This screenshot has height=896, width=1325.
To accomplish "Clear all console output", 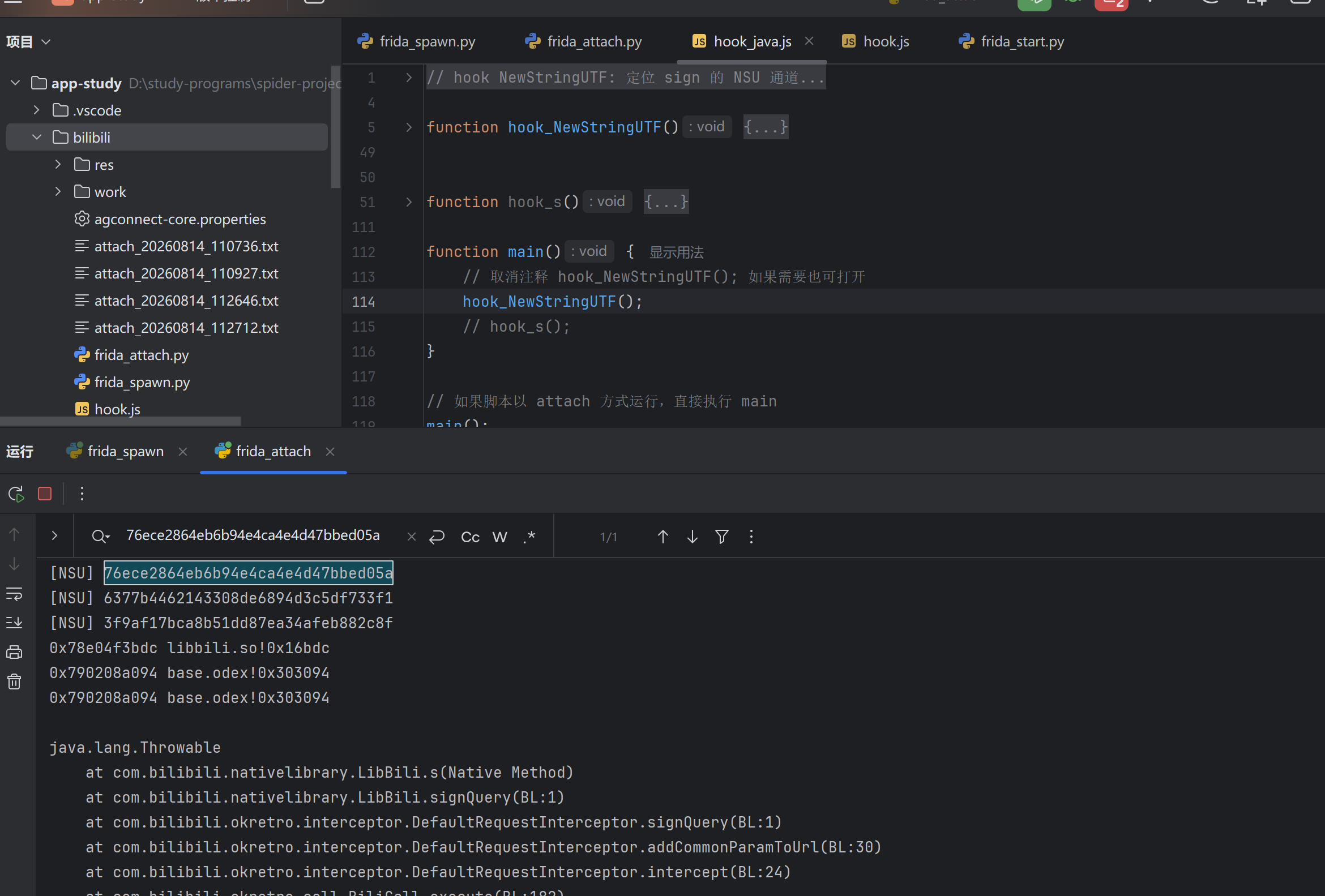I will pyautogui.click(x=14, y=681).
